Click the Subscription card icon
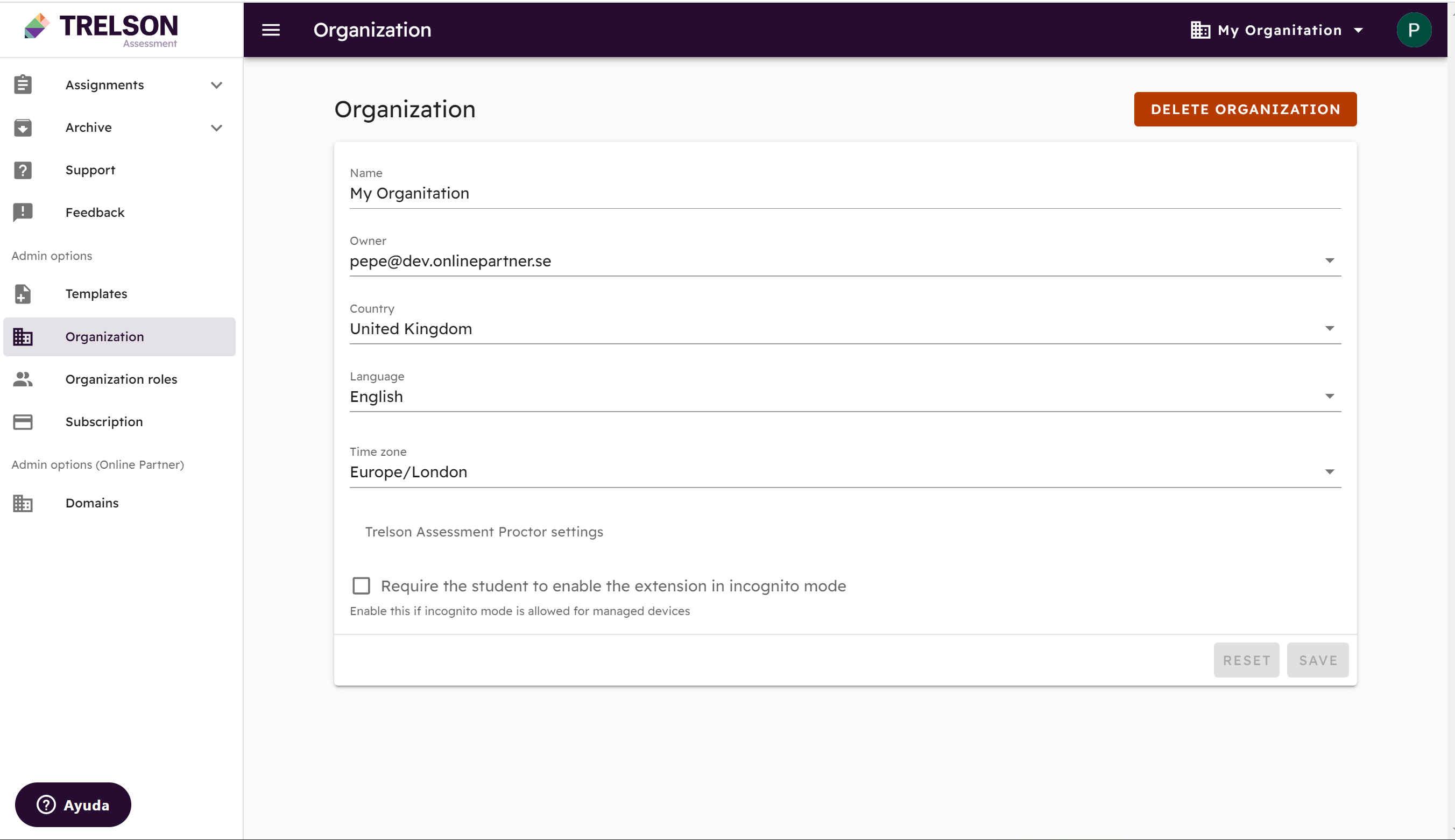The image size is (1455, 840). (23, 422)
